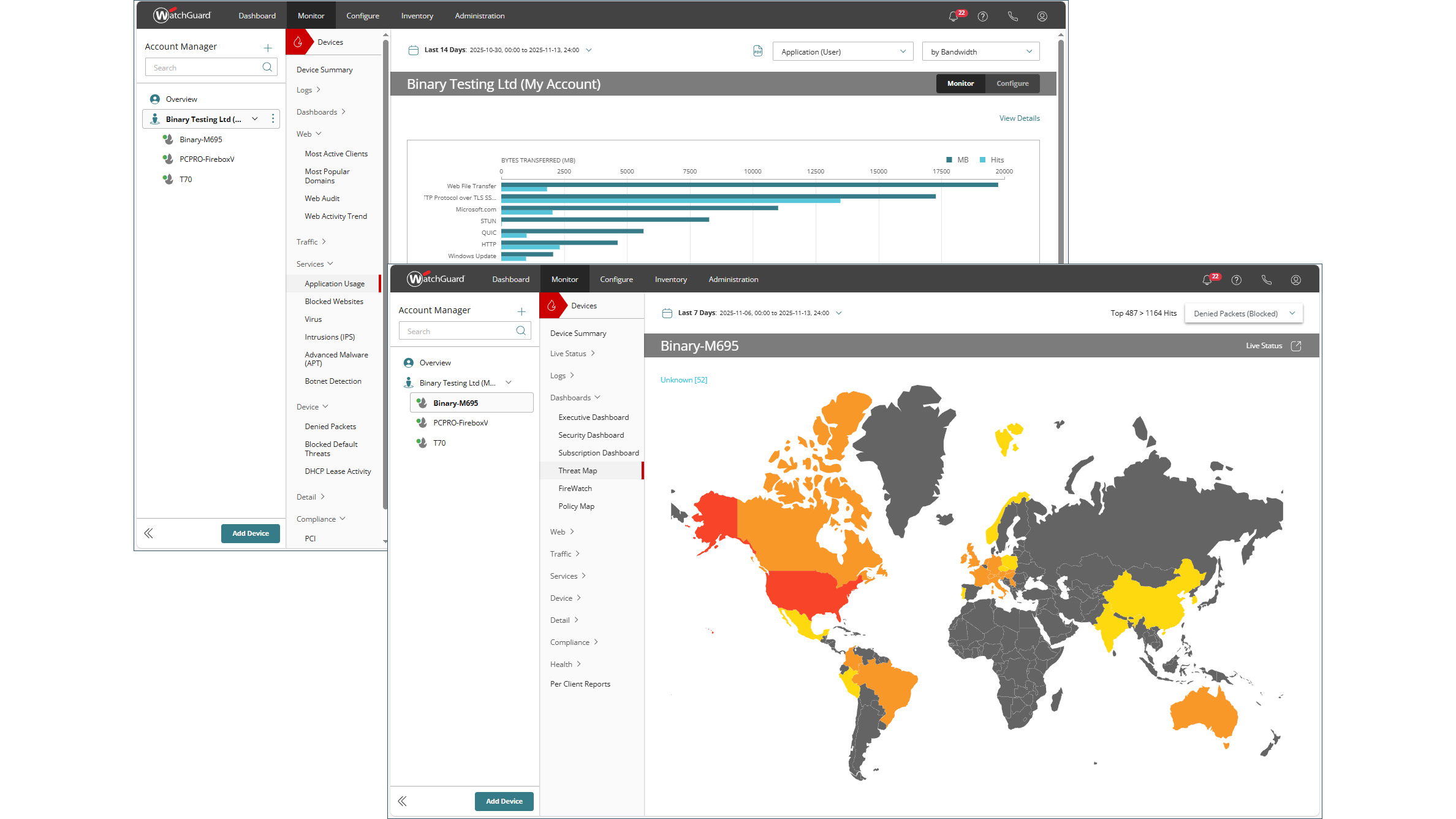Open the Denied Packets (Blocked) dropdown
The height and width of the screenshot is (819, 1456).
[x=1243, y=313]
